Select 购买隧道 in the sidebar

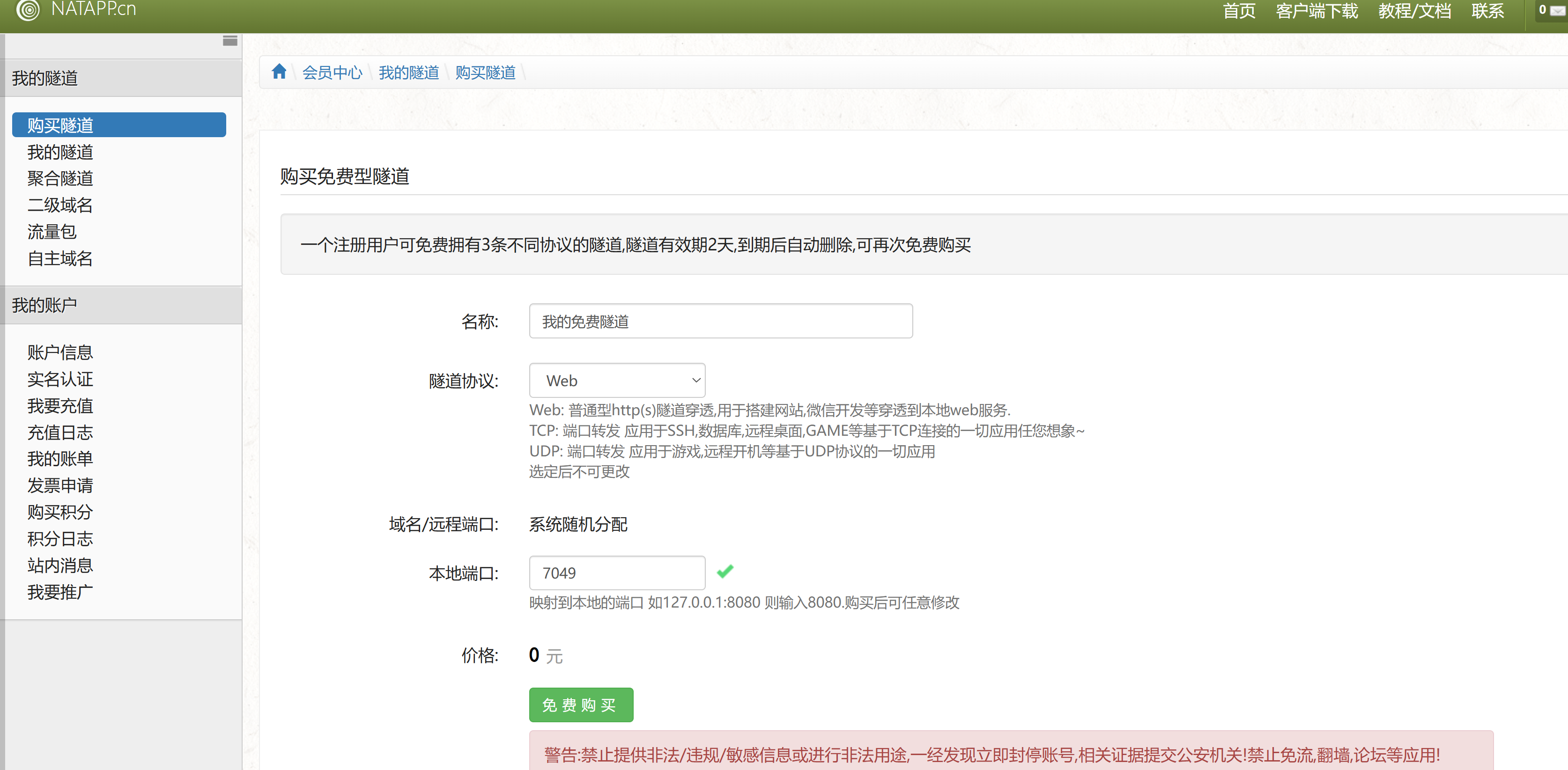(x=119, y=125)
